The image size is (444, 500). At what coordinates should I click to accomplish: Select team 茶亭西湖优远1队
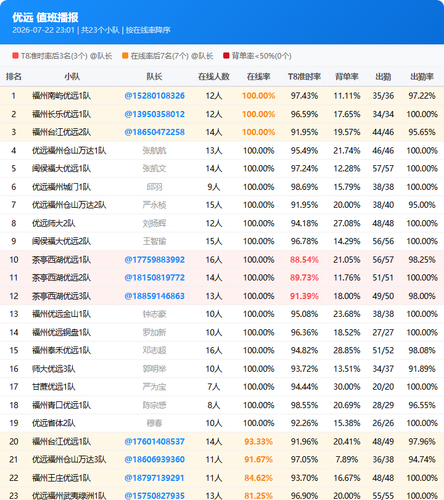[61, 260]
